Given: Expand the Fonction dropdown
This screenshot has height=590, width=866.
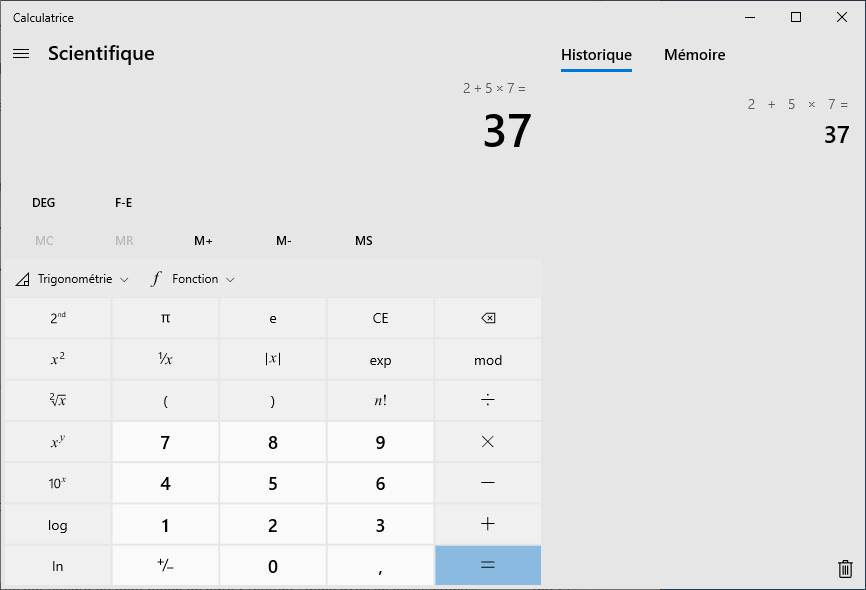Looking at the screenshot, I should coord(193,279).
